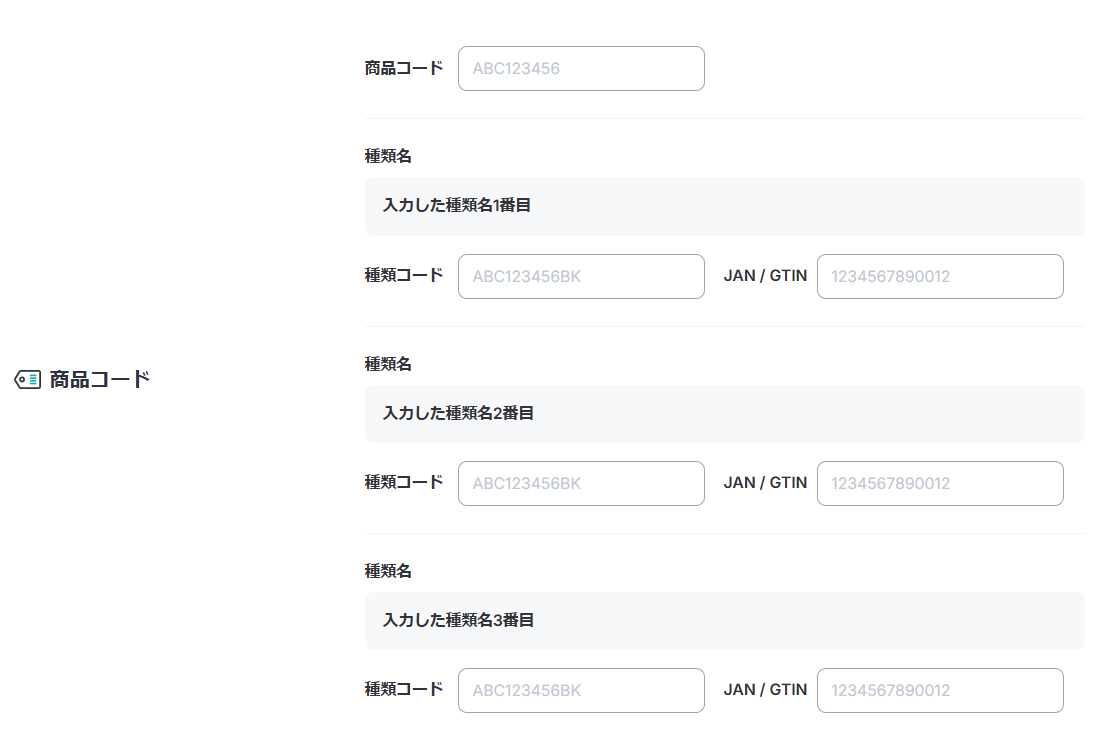Click the JAN / GTIN label in the second row
The height and width of the screenshot is (733, 1107).
point(765,483)
